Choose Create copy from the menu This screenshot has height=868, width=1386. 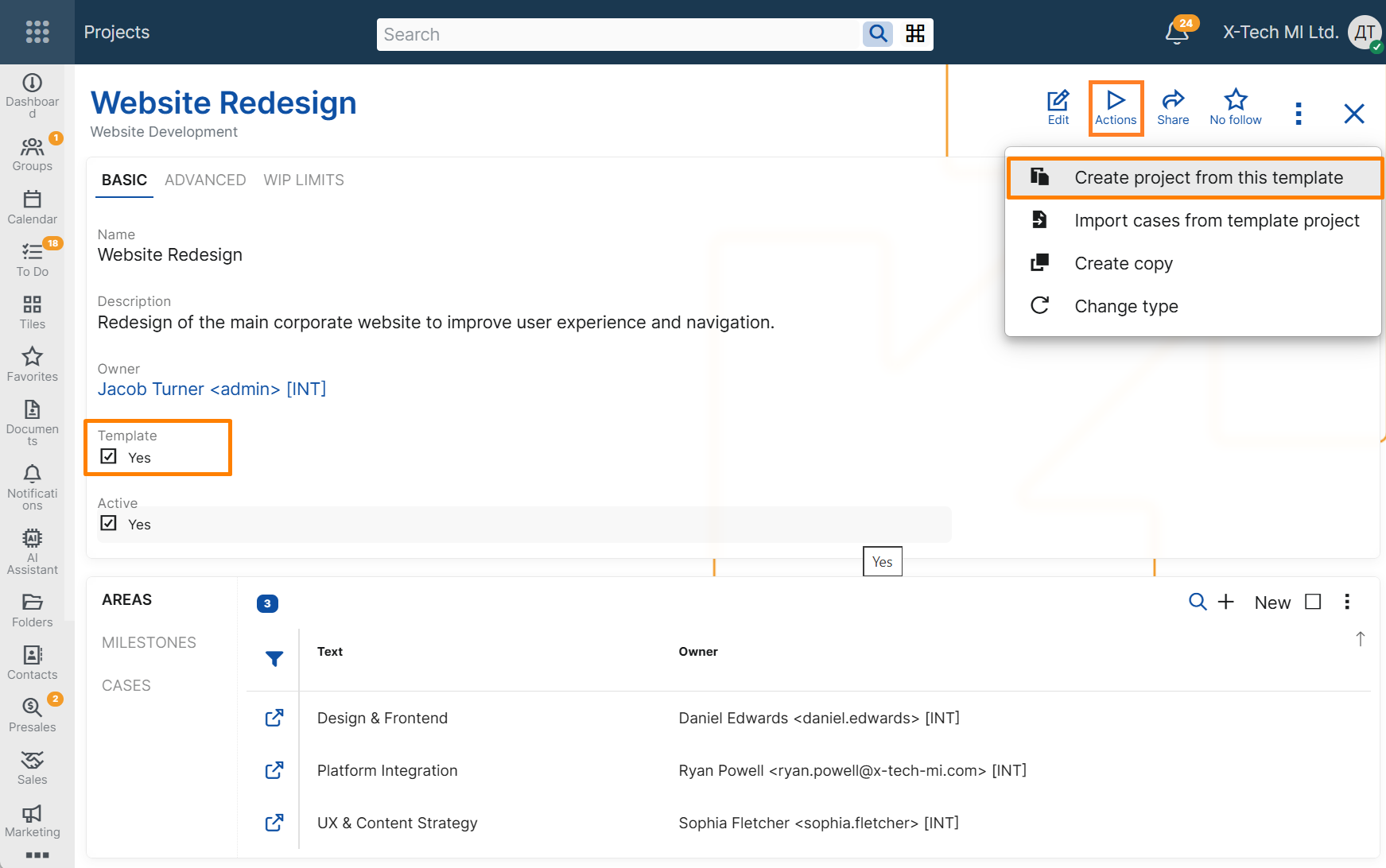click(x=1194, y=263)
